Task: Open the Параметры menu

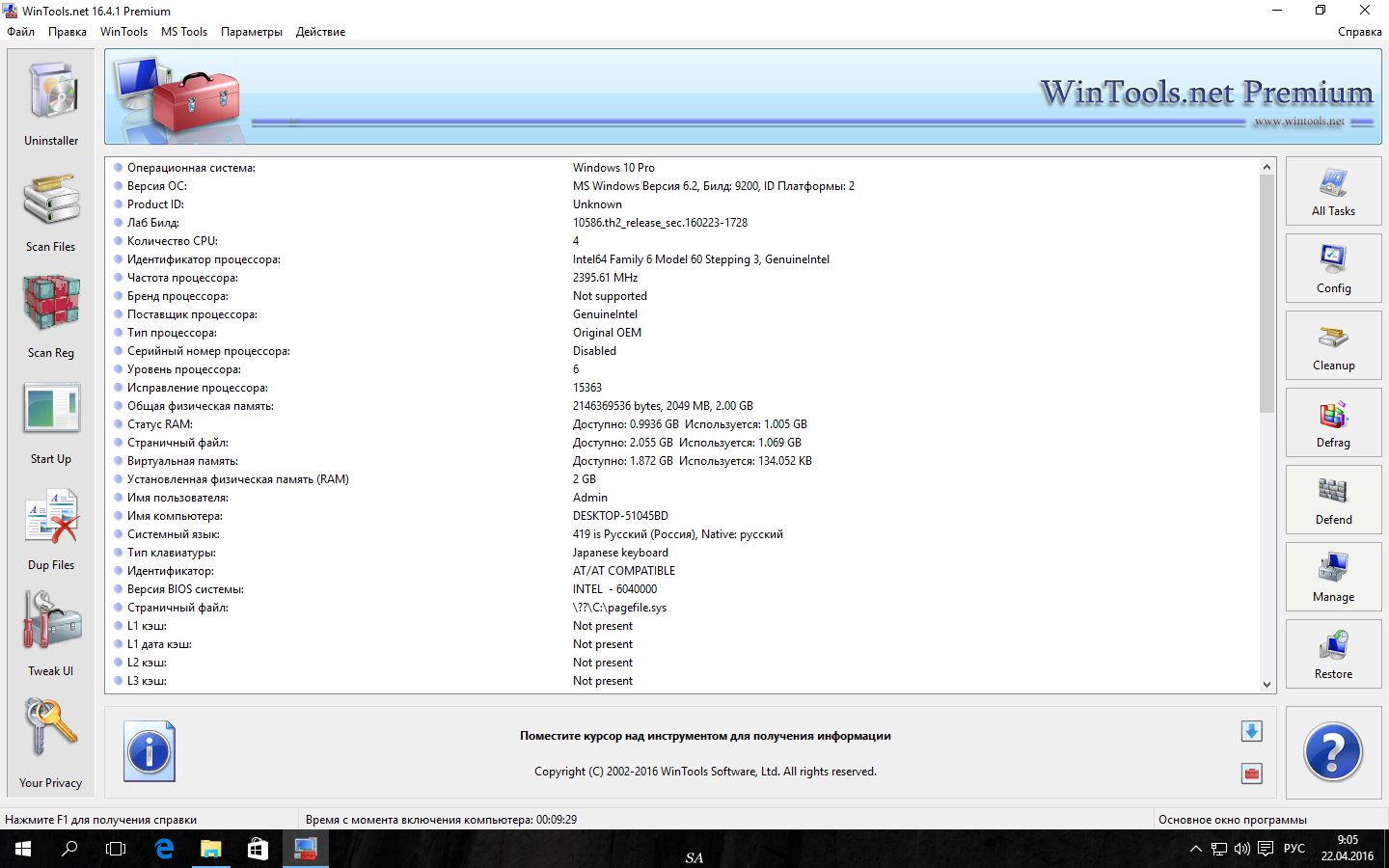Action: [x=252, y=32]
